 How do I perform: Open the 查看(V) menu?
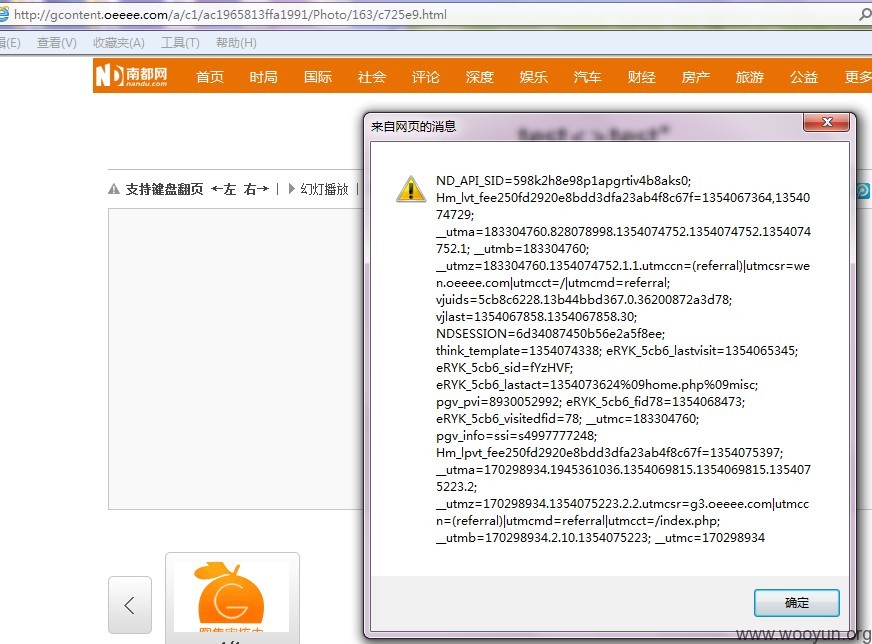pyautogui.click(x=57, y=43)
